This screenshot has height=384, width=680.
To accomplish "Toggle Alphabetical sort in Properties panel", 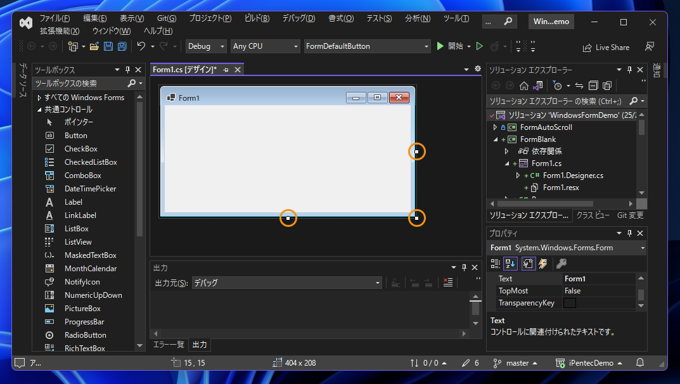I will (x=510, y=263).
